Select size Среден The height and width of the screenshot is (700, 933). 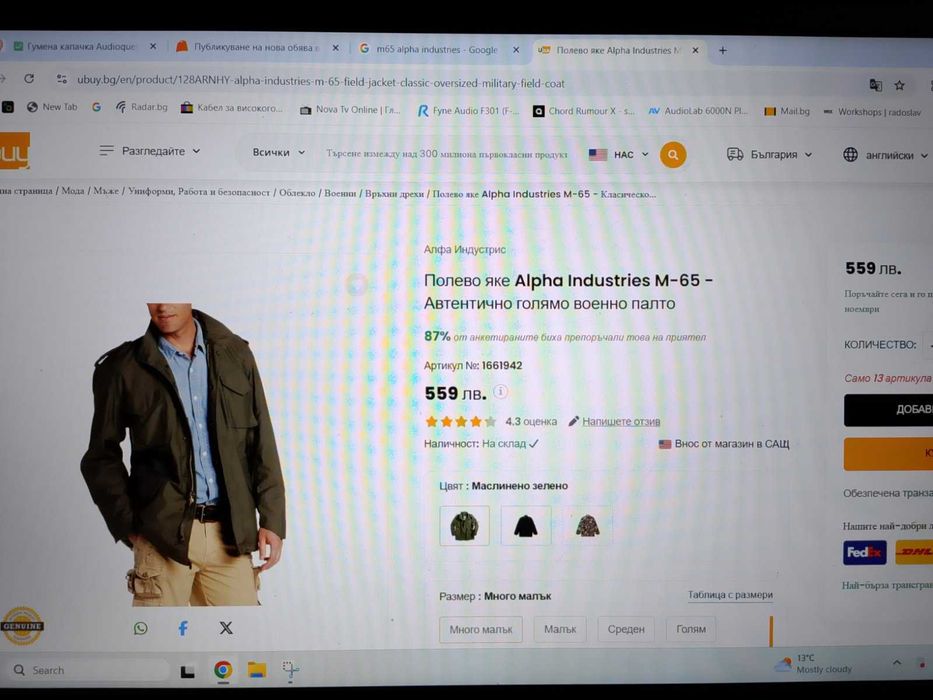pyautogui.click(x=626, y=629)
